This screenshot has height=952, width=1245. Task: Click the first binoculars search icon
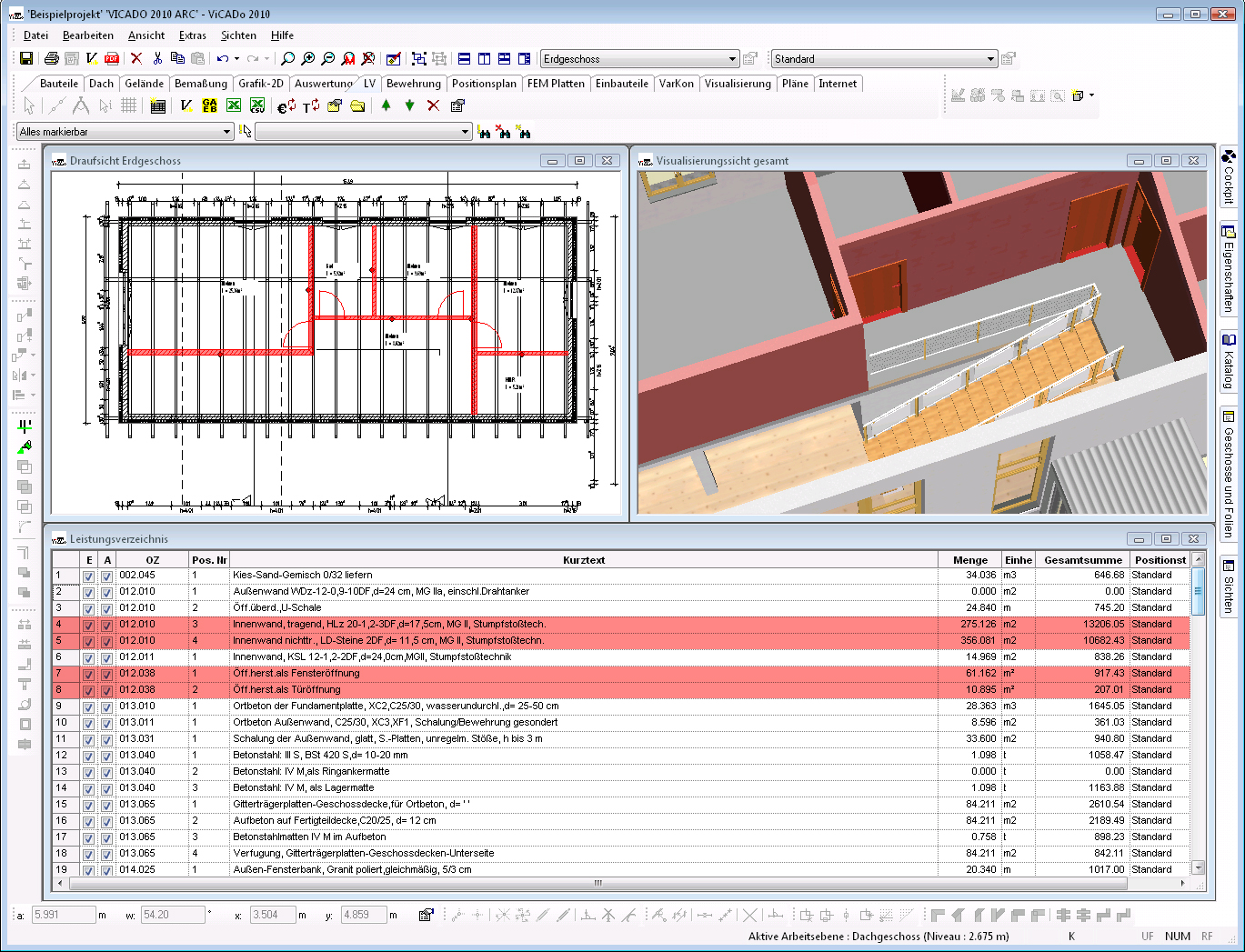click(484, 132)
